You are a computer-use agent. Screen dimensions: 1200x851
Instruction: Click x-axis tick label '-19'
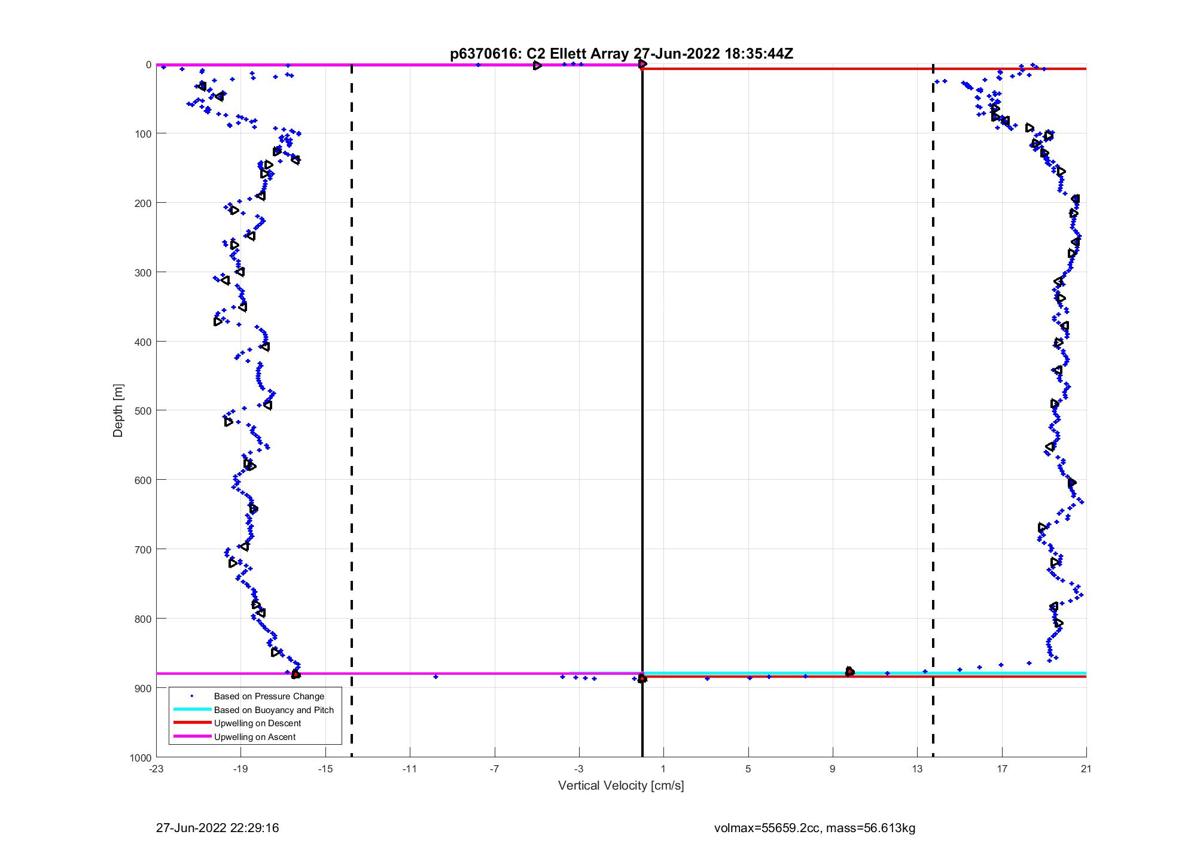pos(240,770)
